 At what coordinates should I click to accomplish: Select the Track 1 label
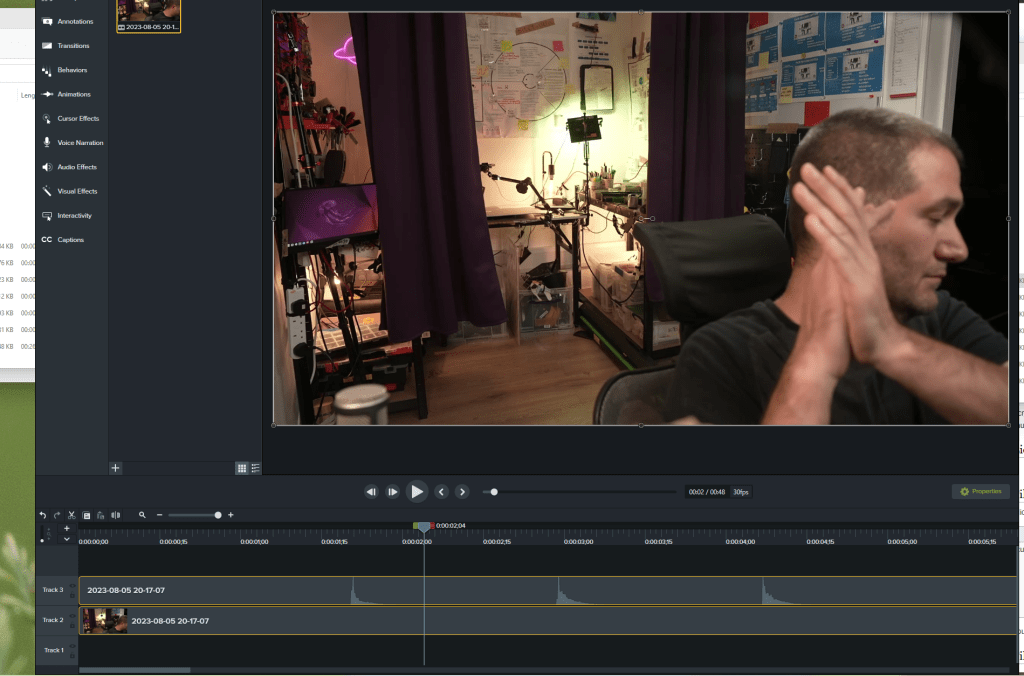coord(54,650)
